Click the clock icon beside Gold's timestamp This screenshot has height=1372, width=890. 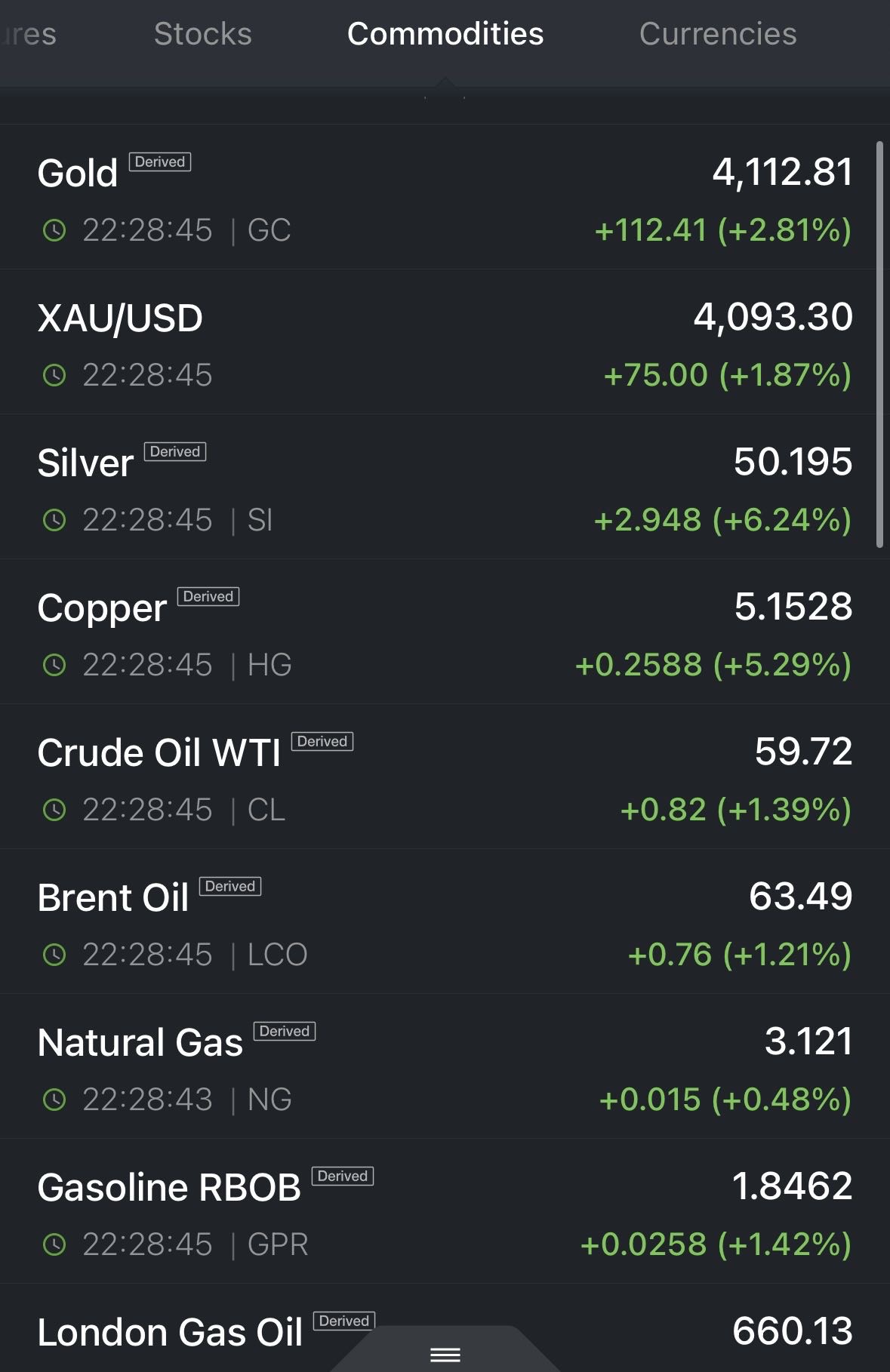(54, 230)
